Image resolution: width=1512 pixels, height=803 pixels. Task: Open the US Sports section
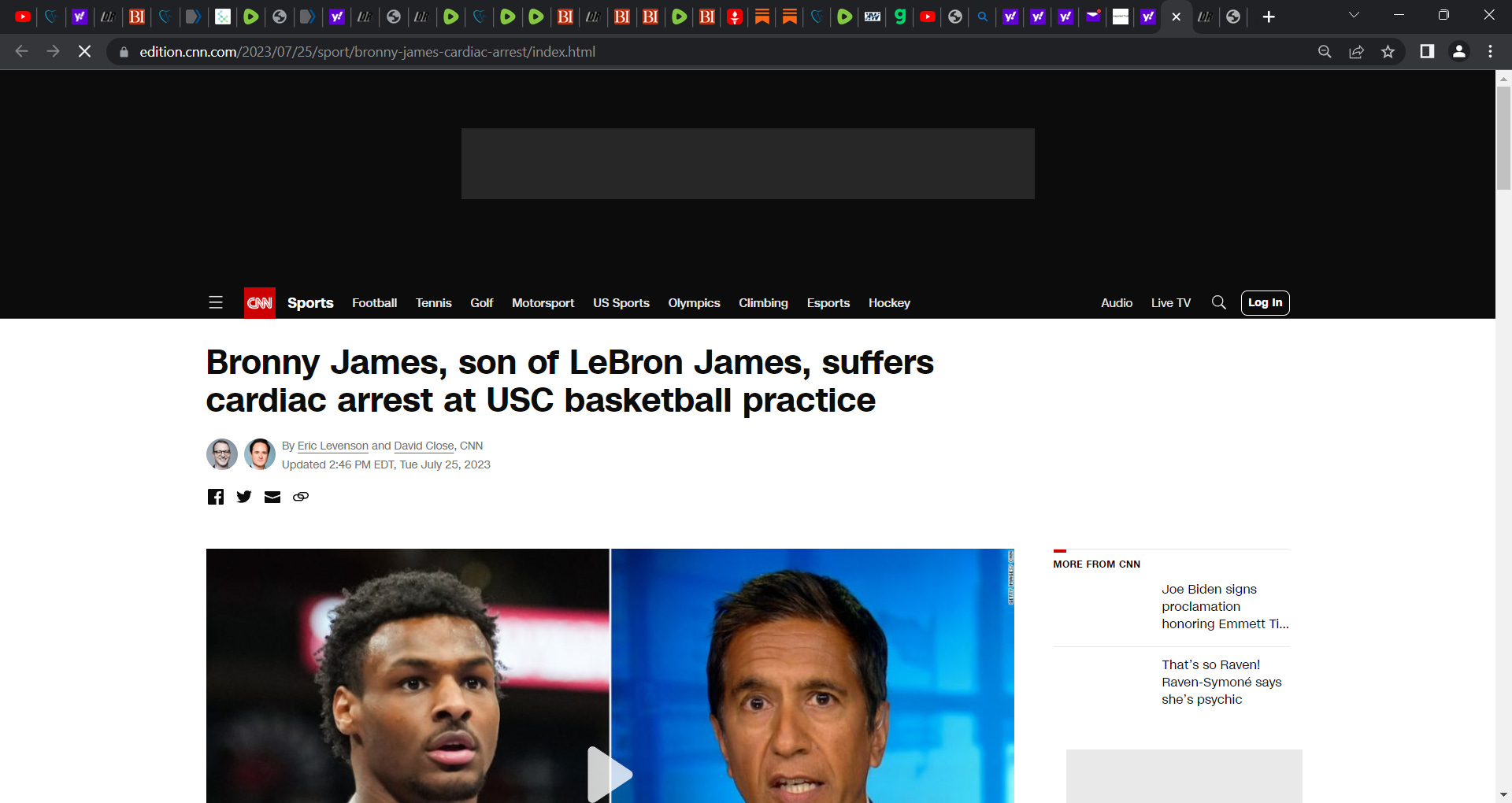pyautogui.click(x=621, y=303)
